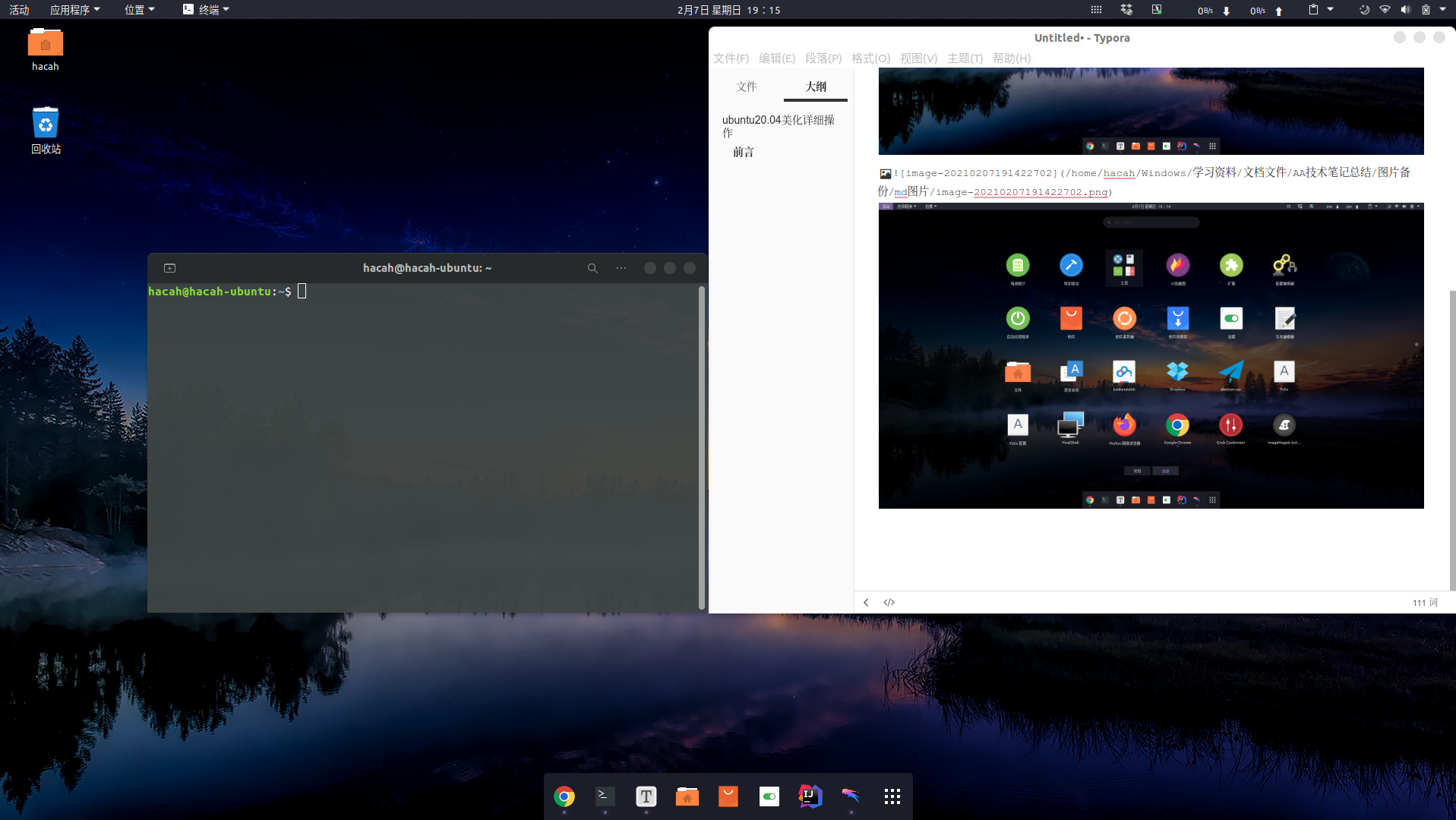Switch to the 文件 sidebar tab
This screenshot has width=1456, height=820.
[747, 87]
